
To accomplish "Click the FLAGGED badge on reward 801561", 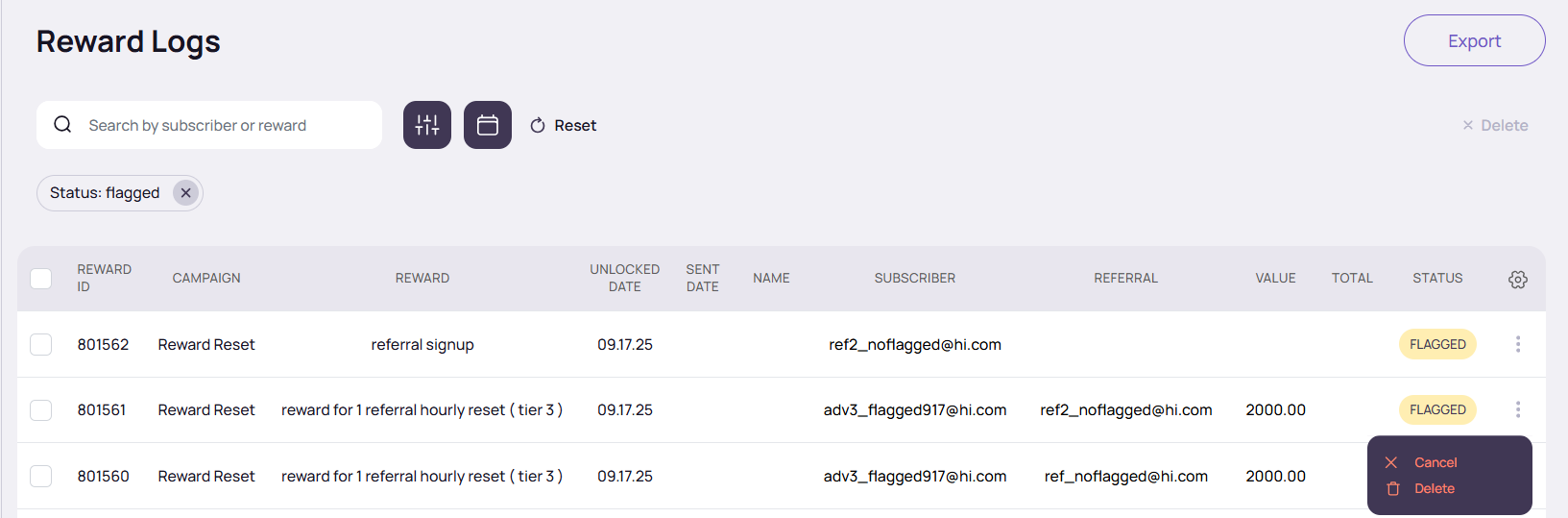I will [x=1437, y=409].
